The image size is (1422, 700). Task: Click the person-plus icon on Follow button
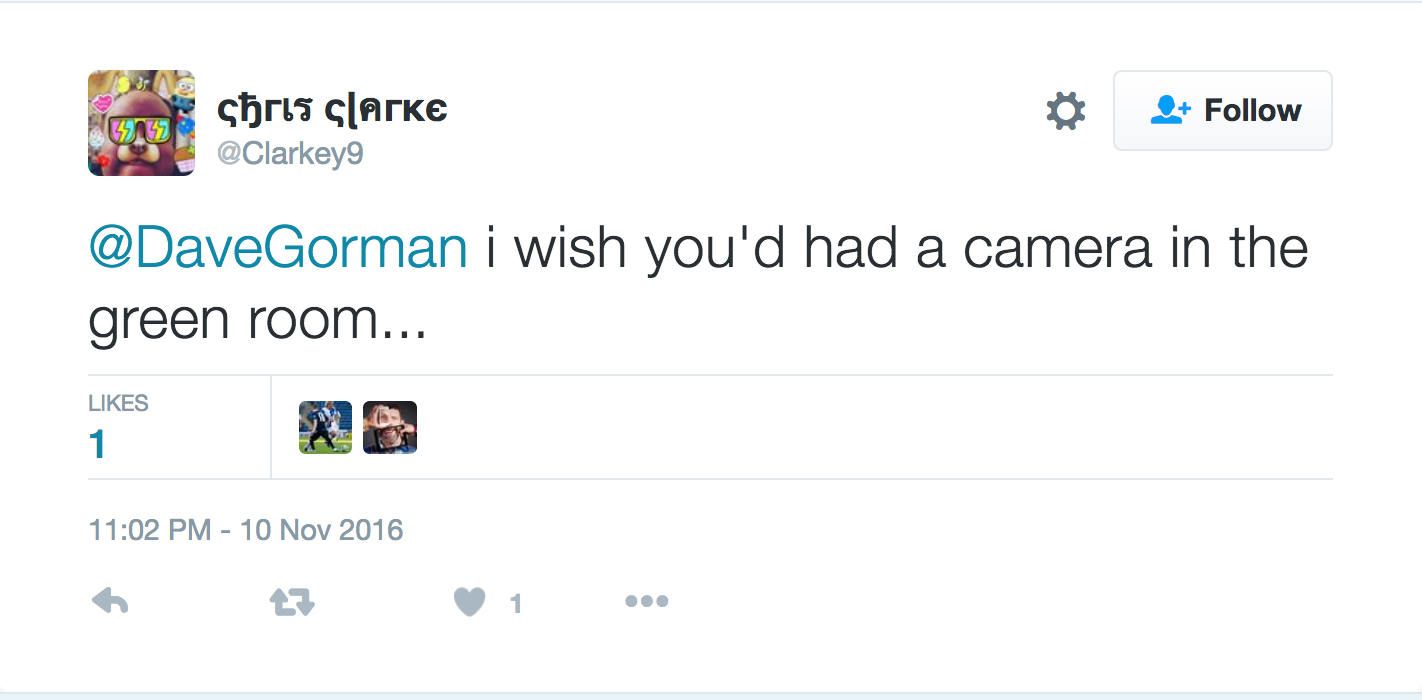tap(1169, 110)
